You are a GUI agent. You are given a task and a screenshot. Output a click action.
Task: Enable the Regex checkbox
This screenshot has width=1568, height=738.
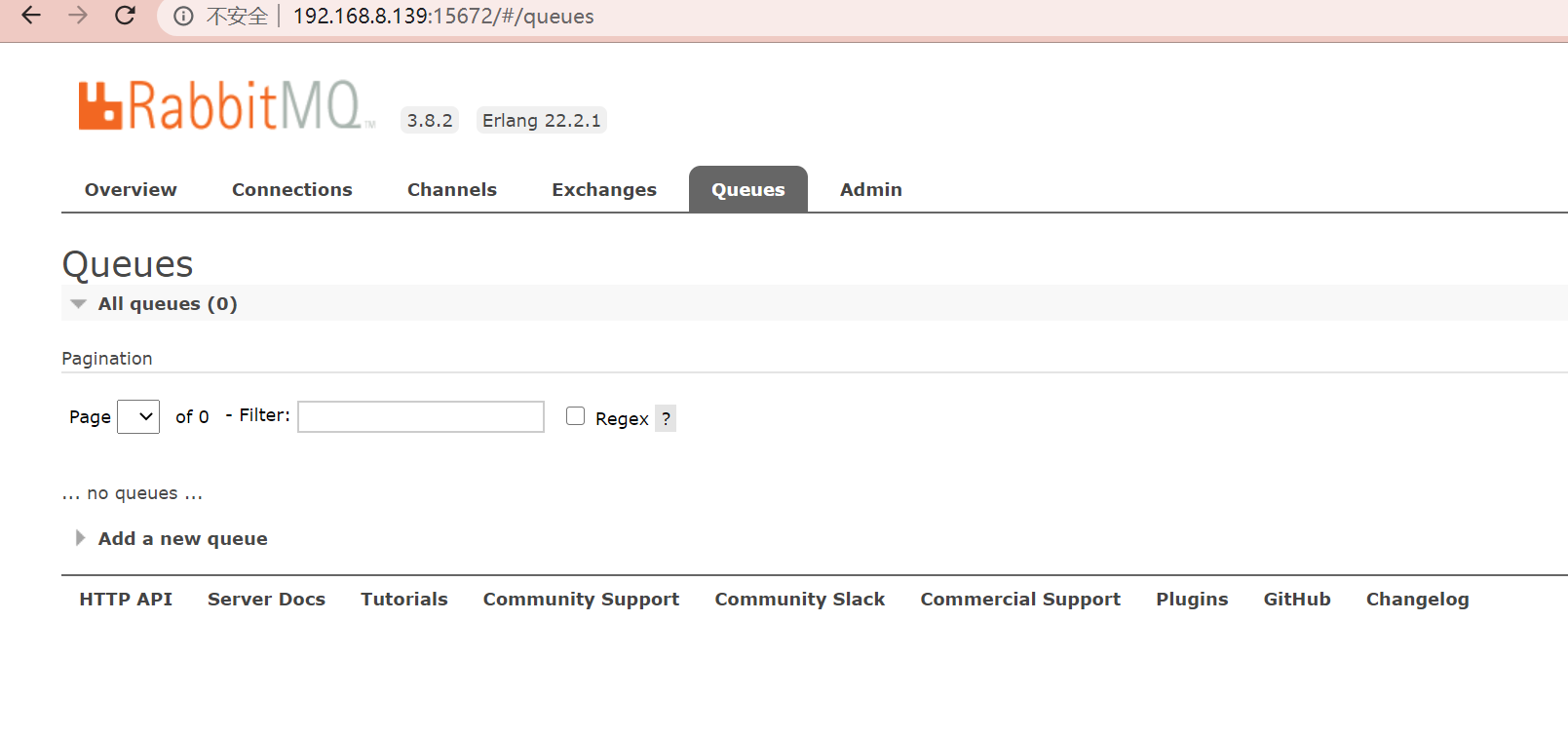coord(576,416)
